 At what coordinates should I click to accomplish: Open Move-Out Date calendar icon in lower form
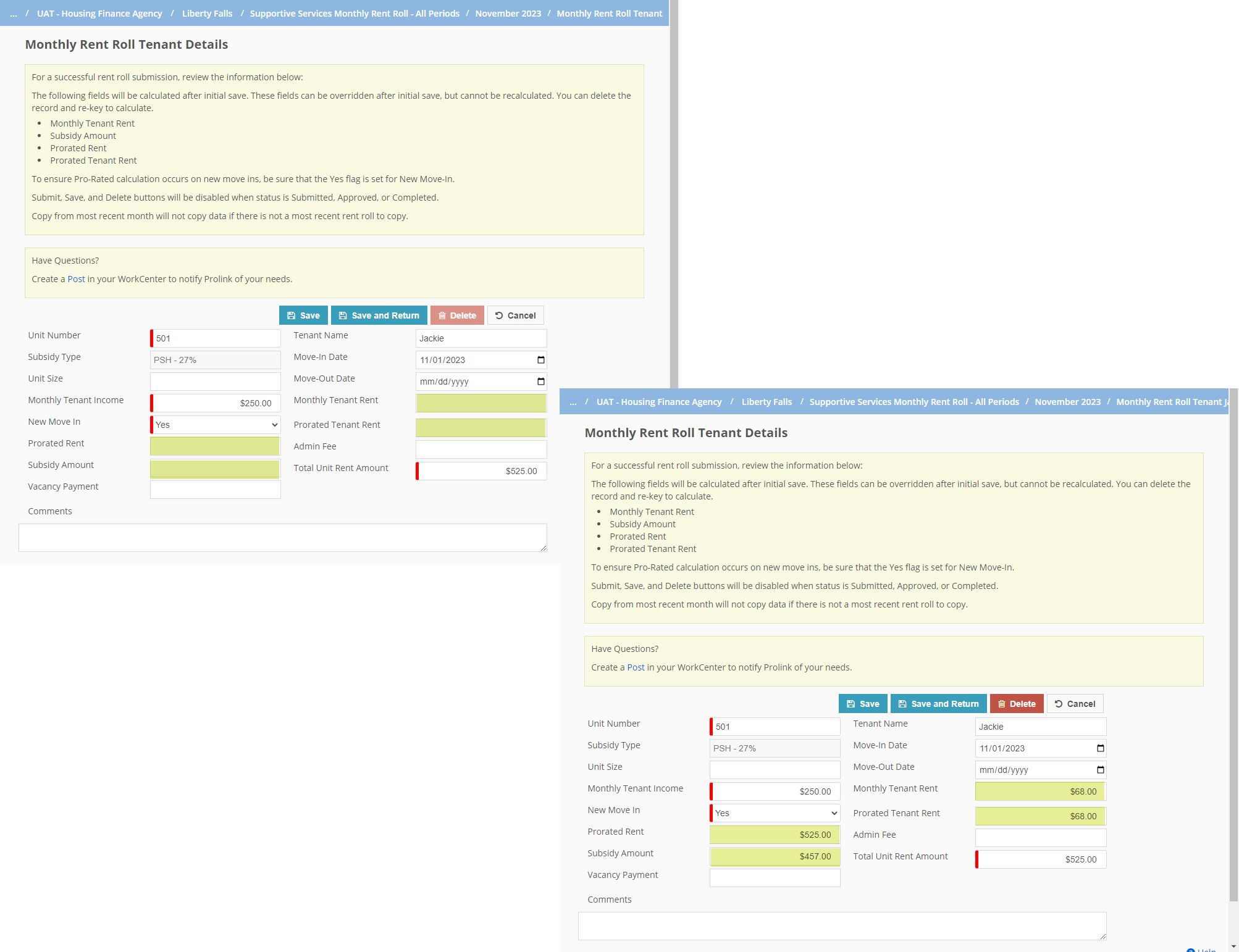click(x=1100, y=770)
